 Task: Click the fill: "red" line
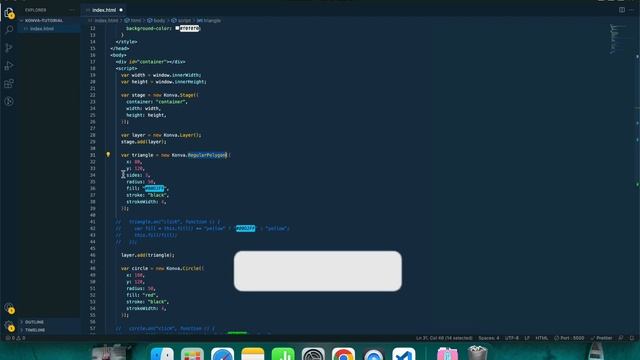click(x=142, y=295)
